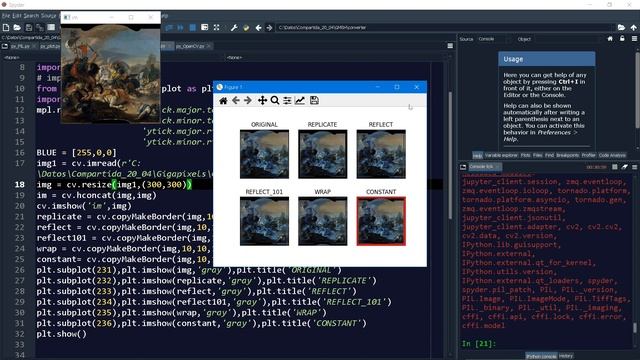Viewport: 640px width, 360px height.
Task: Open the Profiler pane tab
Action: (x=588, y=155)
